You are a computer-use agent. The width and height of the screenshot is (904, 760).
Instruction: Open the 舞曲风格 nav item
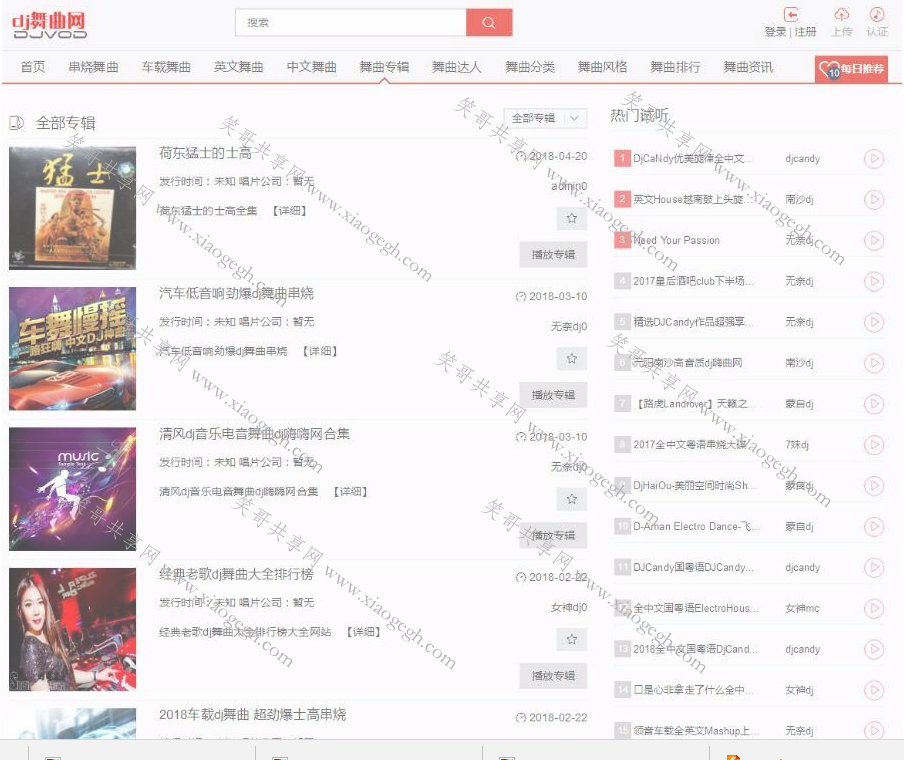coord(602,67)
